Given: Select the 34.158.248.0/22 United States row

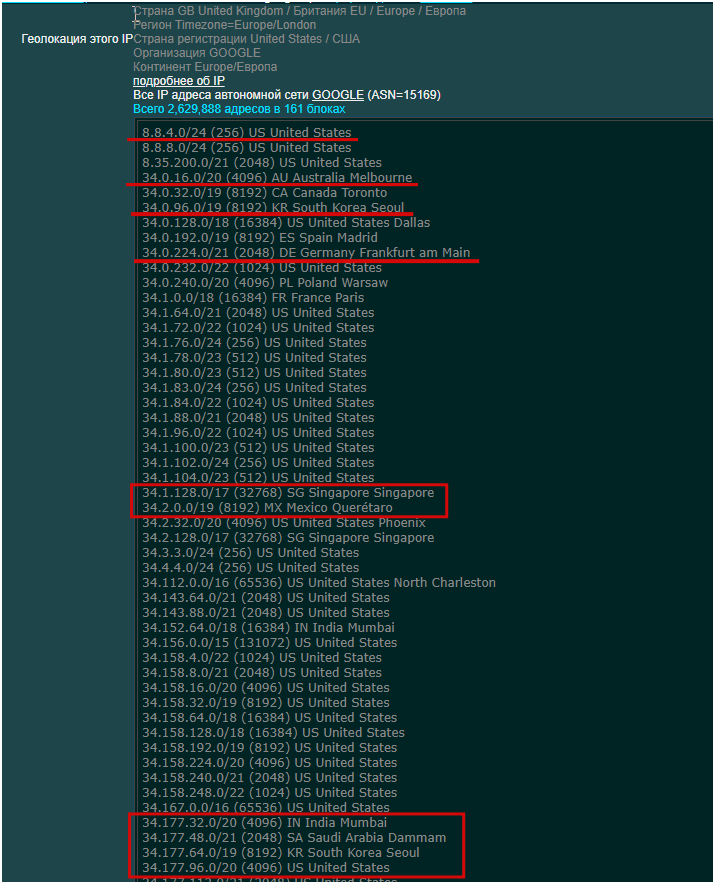Looking at the screenshot, I should (269, 793).
